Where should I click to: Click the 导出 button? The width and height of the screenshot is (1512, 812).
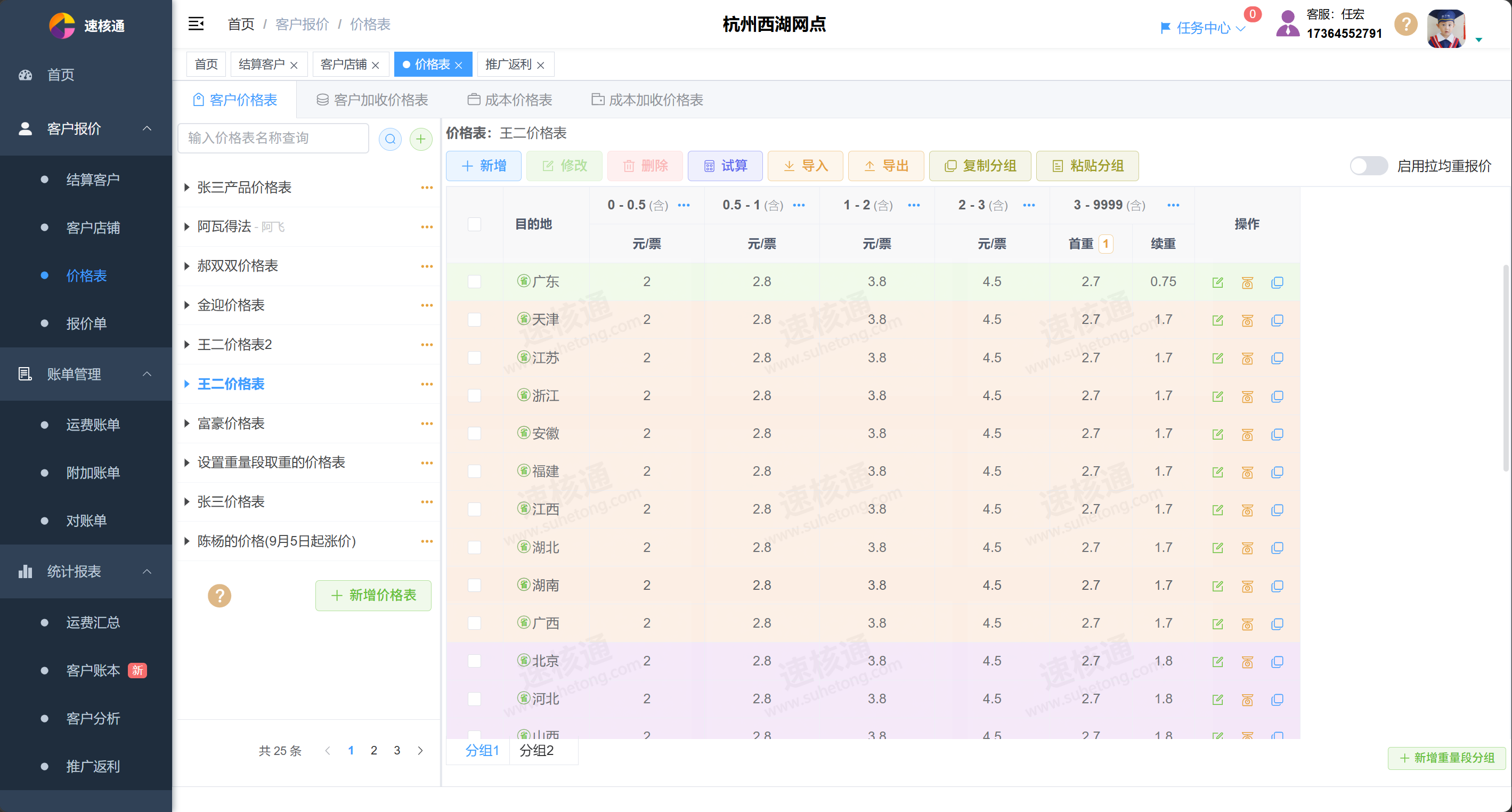[x=887, y=166]
